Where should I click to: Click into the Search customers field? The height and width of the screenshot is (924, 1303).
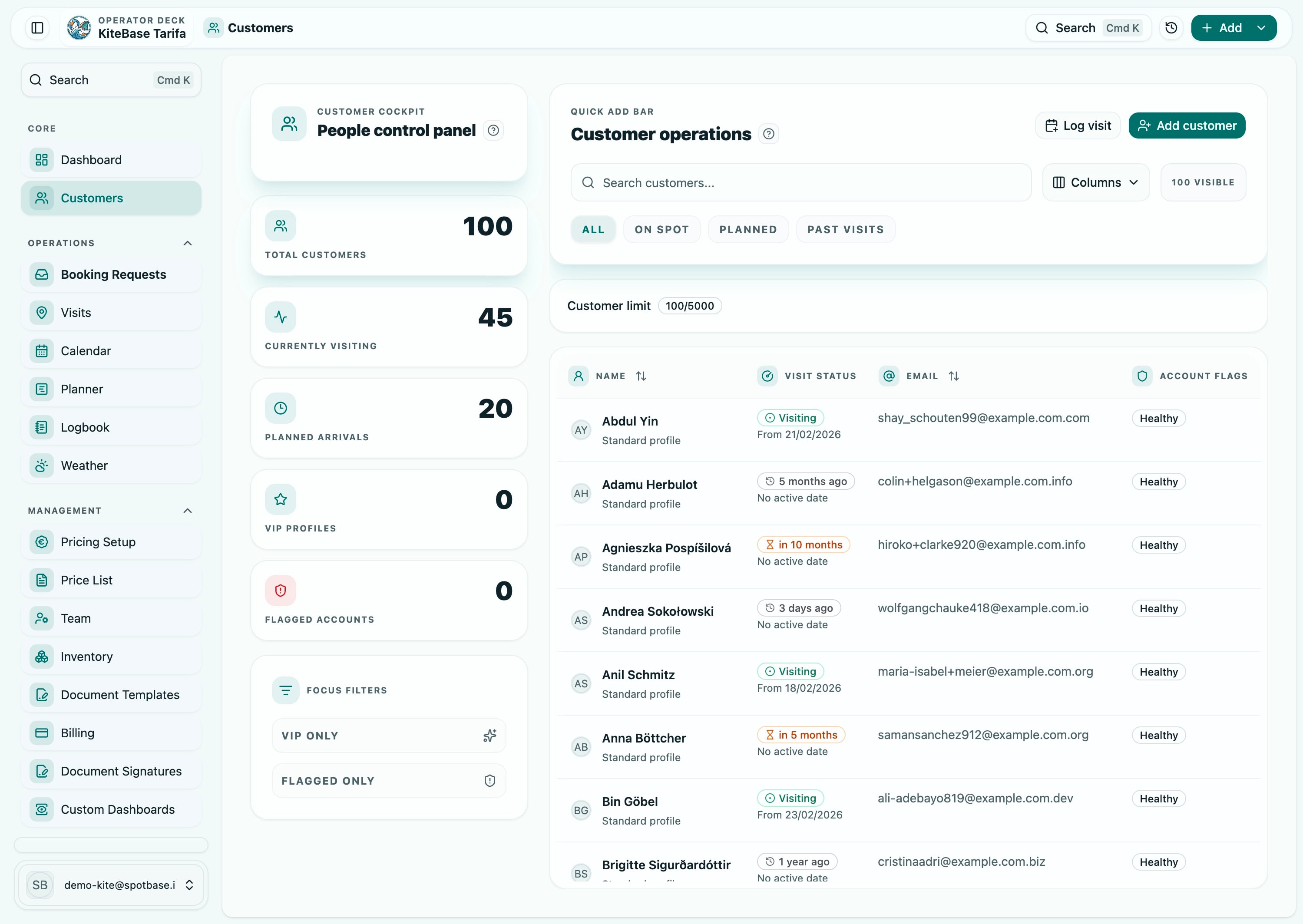click(x=797, y=183)
